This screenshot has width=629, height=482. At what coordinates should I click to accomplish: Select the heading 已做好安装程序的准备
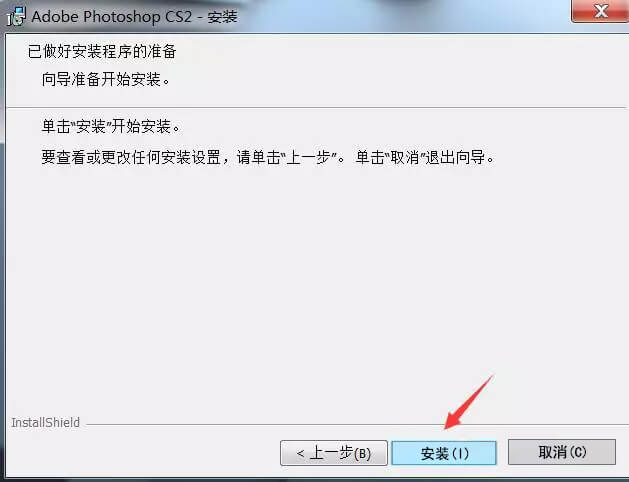102,51
